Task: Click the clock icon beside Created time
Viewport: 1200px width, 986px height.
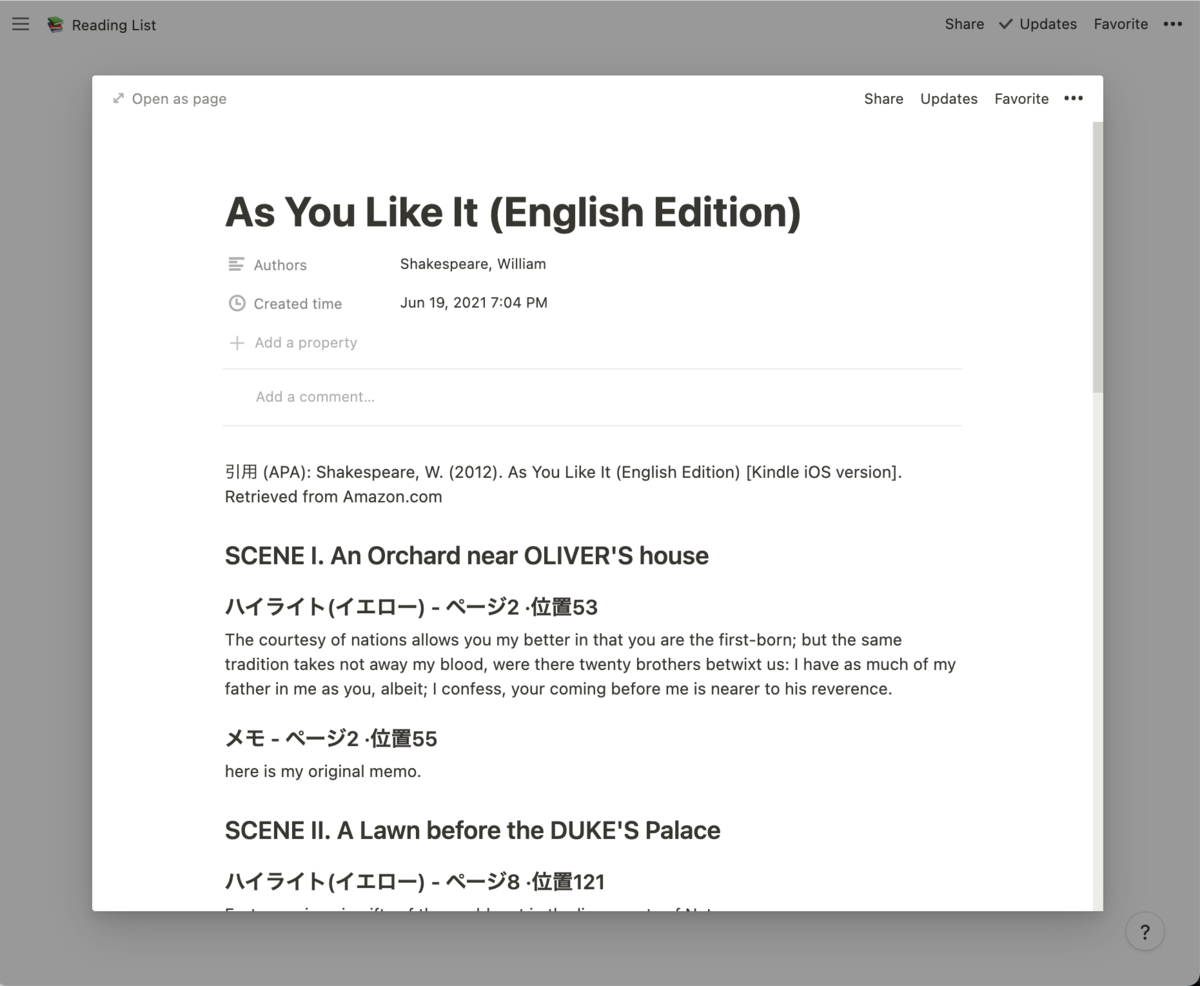Action: pos(236,302)
